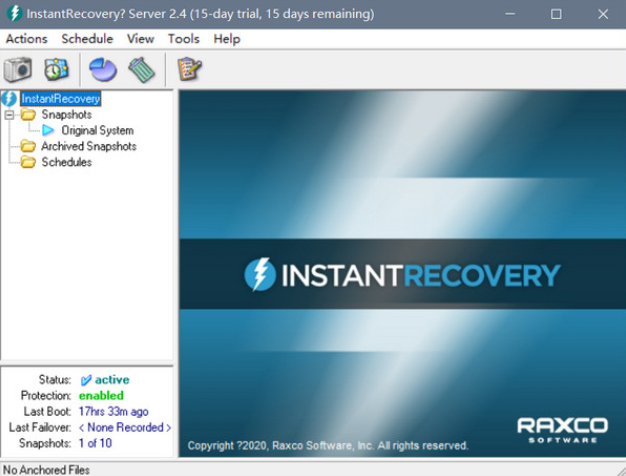Image resolution: width=626 pixels, height=476 pixels.
Task: Click the '1 of 10' snapshots link
Action: (x=95, y=443)
